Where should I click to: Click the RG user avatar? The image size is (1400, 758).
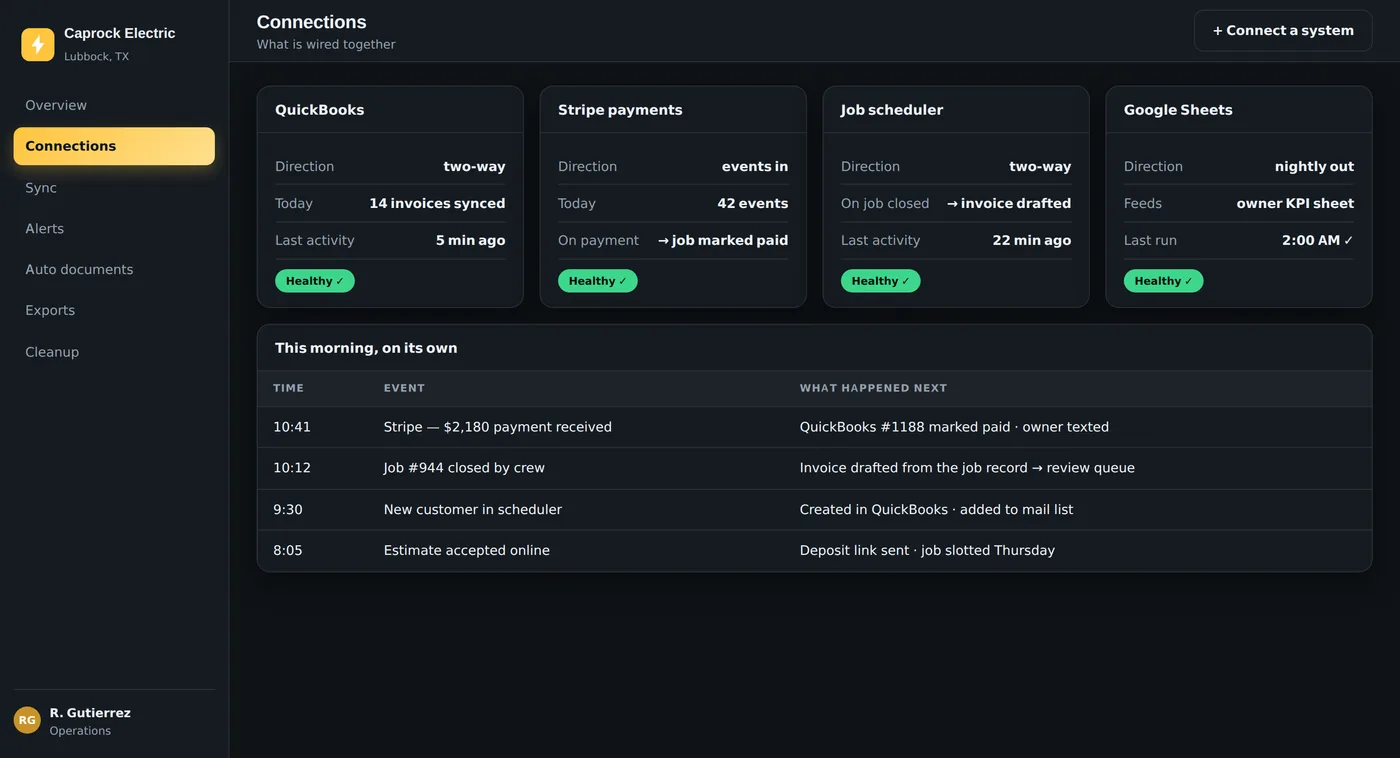[x=27, y=720]
